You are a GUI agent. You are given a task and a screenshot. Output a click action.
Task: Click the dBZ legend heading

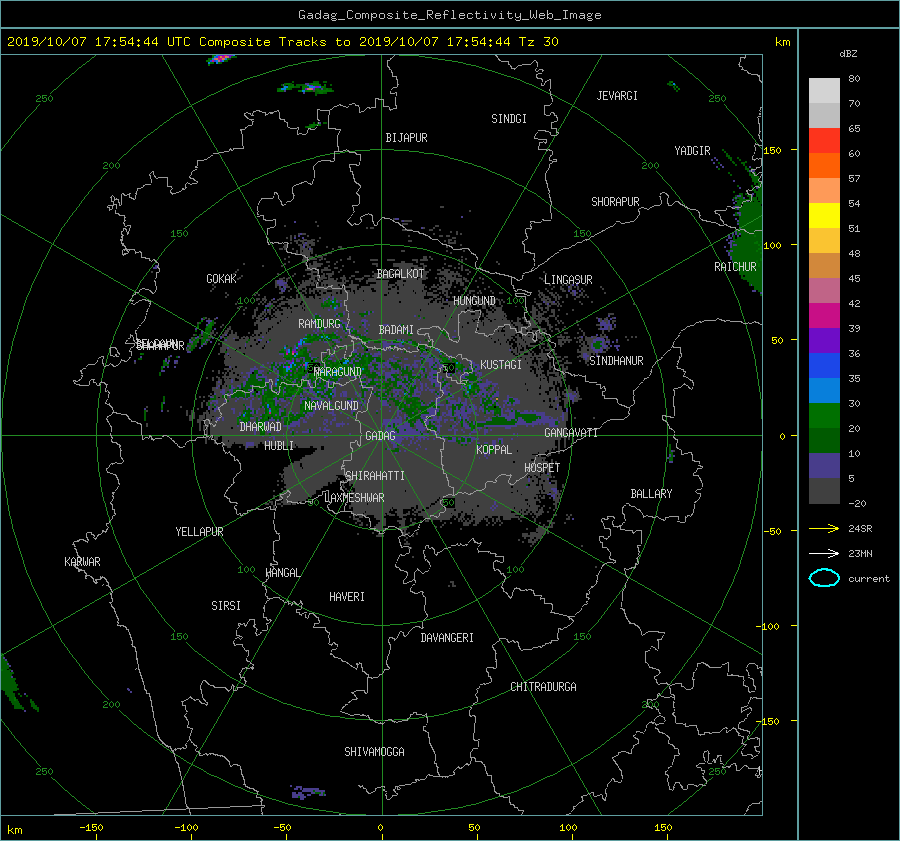pyautogui.click(x=848, y=54)
